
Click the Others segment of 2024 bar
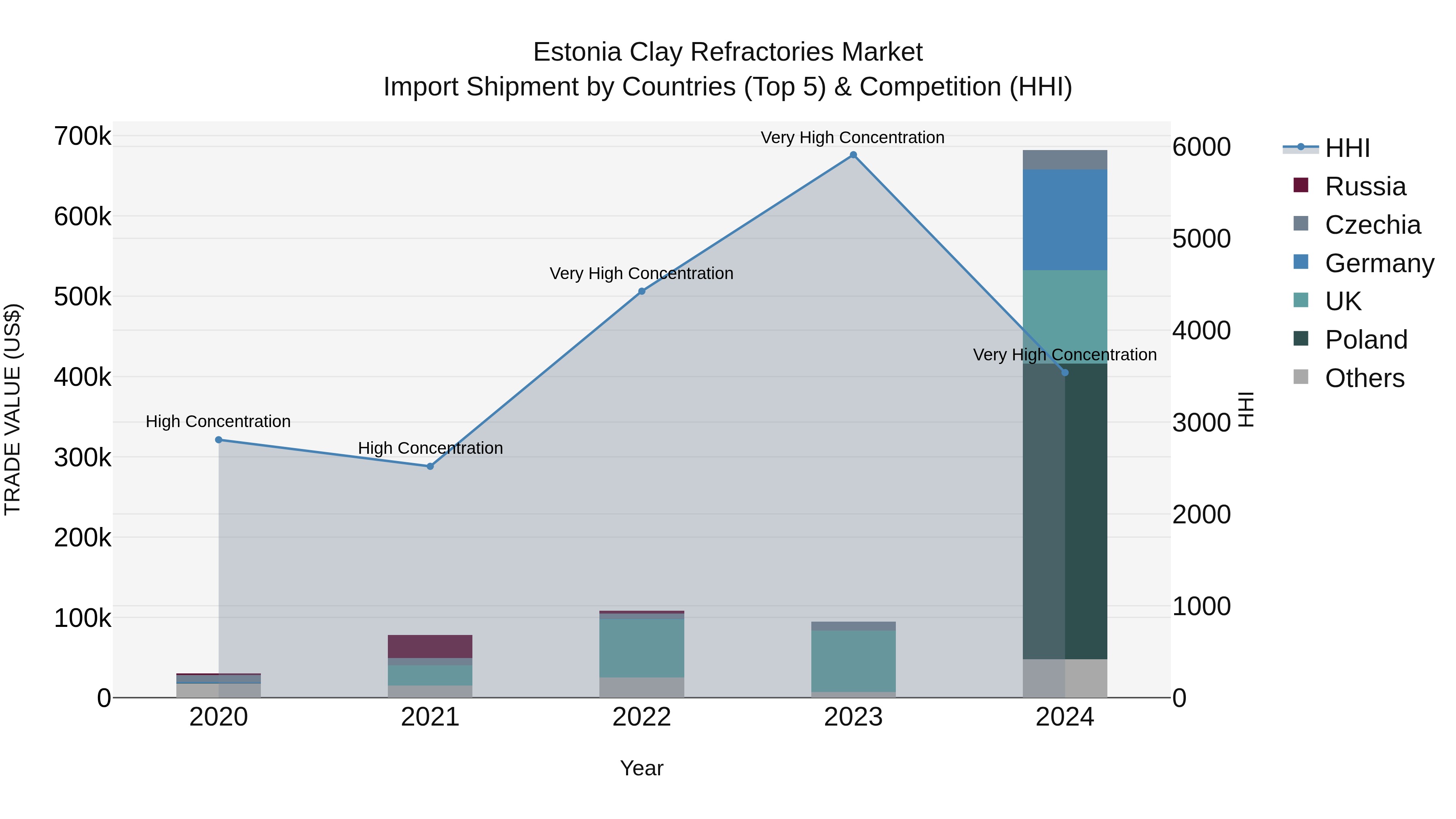click(x=1065, y=678)
